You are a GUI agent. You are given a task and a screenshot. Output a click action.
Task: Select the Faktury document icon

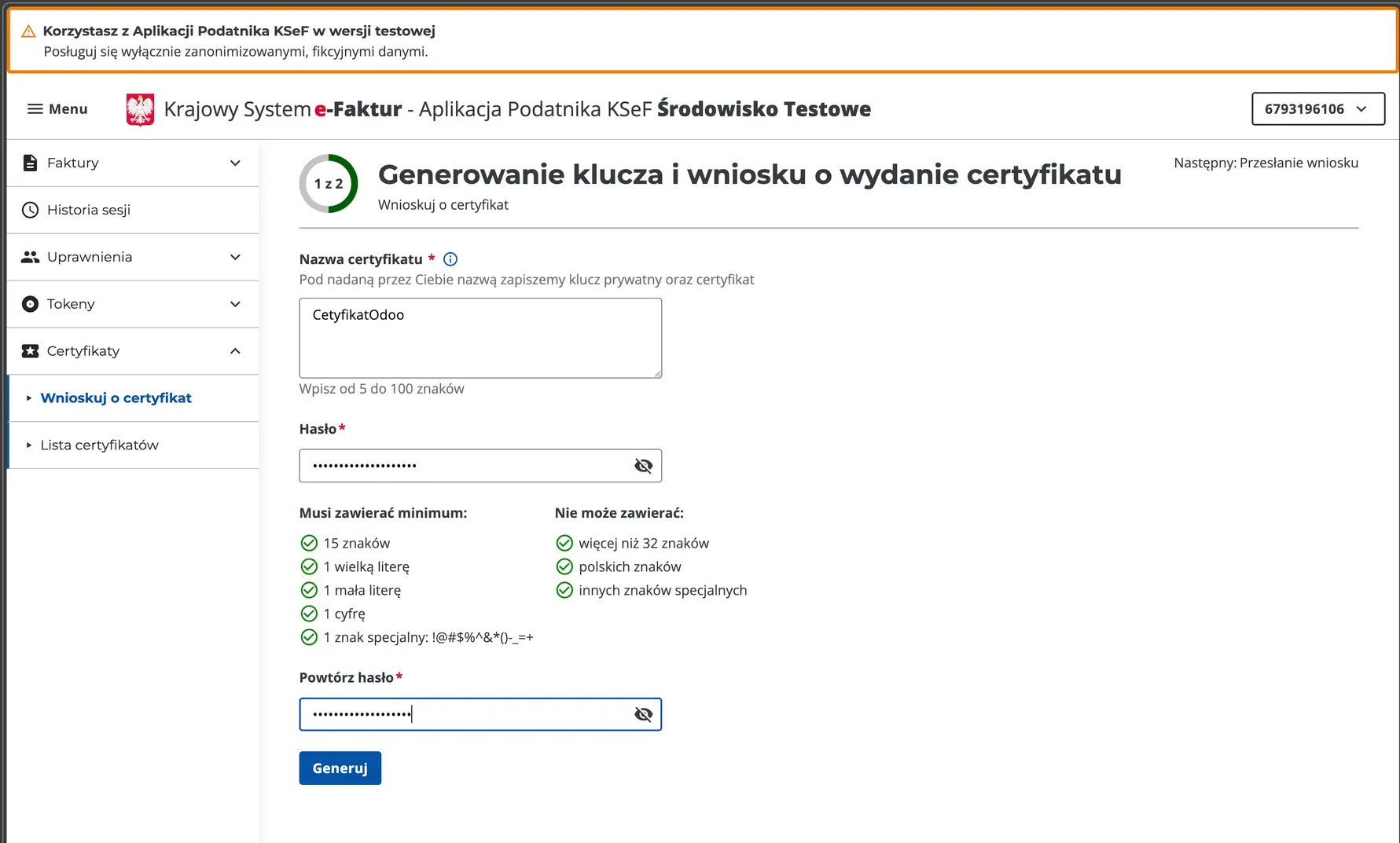30,163
